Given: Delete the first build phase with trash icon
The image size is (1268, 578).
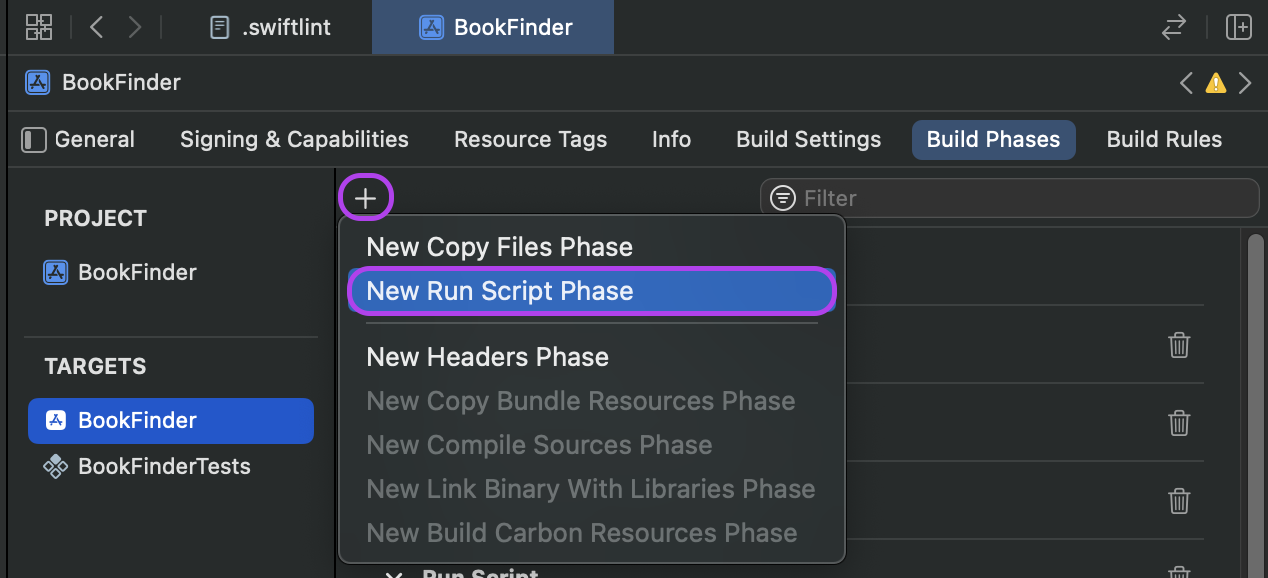Looking at the screenshot, I should coord(1179,345).
